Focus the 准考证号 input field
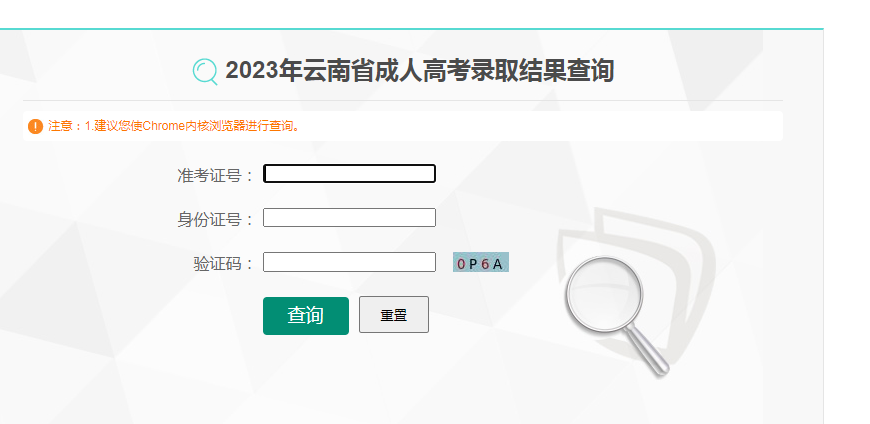This screenshot has height=424, width=870. (x=349, y=174)
